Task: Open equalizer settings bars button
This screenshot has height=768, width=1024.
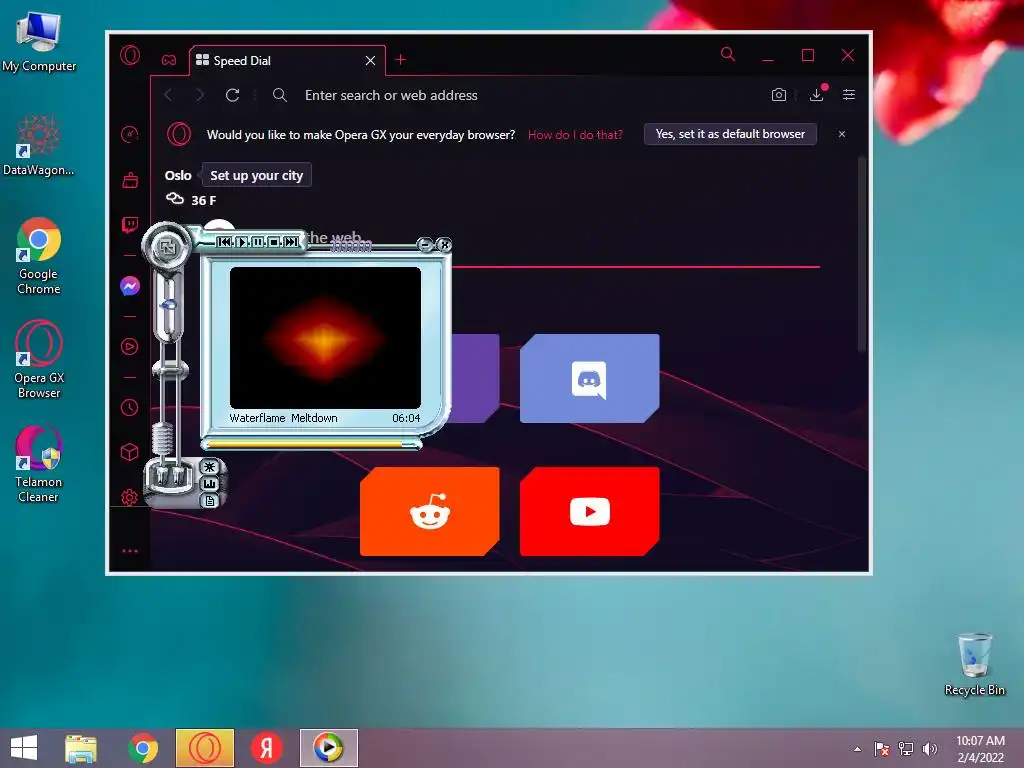Action: [209, 484]
